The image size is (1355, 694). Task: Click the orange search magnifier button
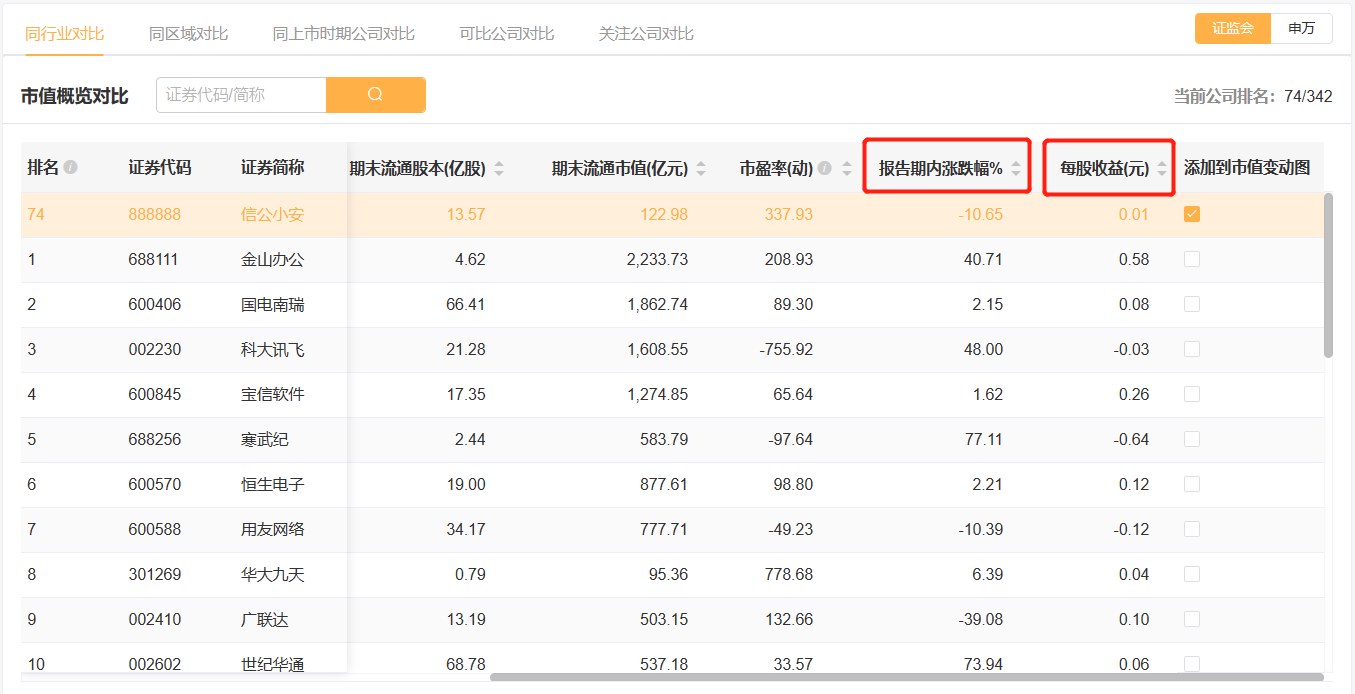(x=376, y=95)
